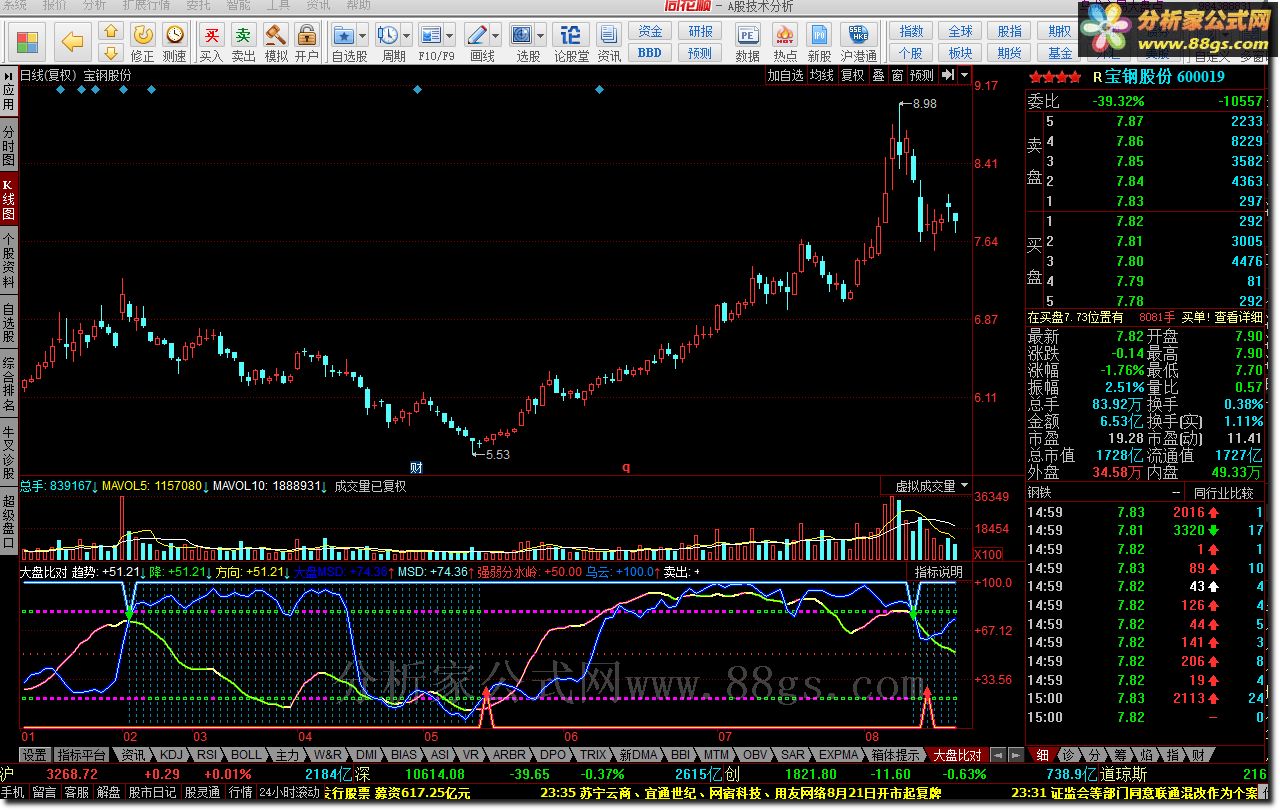Switch to the RSI indicator tab
This screenshot has width=1280, height=810.
pos(206,755)
